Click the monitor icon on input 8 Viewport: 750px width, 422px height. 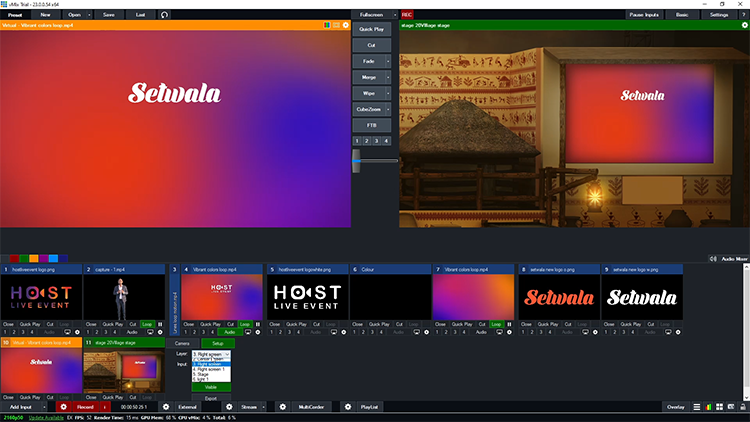click(587, 332)
